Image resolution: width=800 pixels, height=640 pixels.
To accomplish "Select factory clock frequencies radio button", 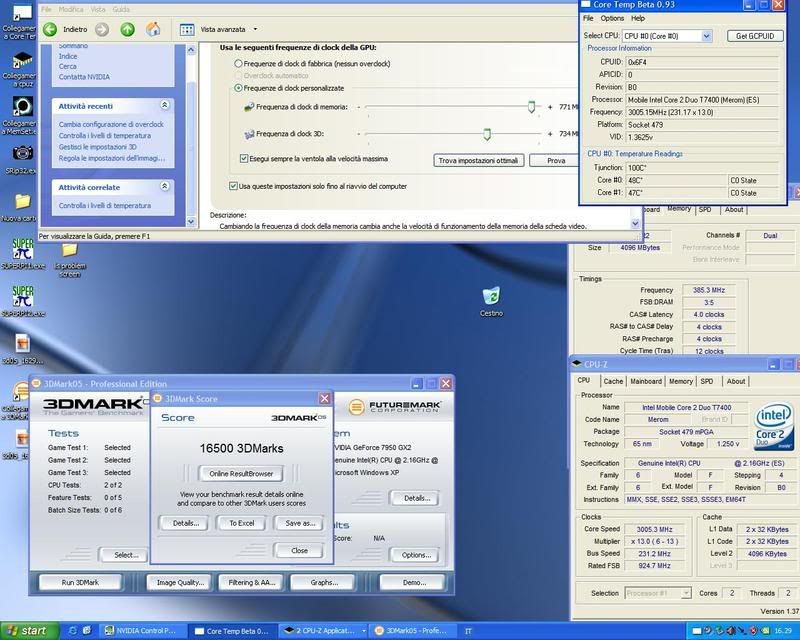I will [238, 64].
